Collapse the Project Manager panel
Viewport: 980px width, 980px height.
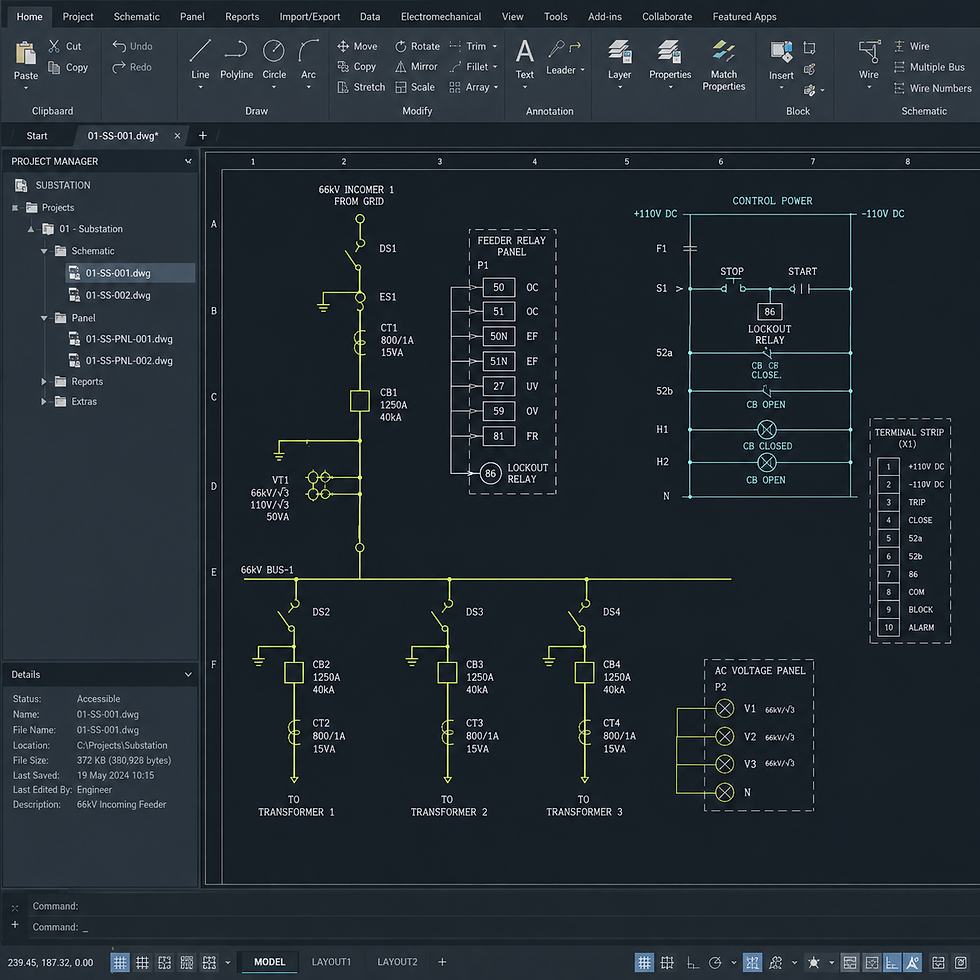pyautogui.click(x=188, y=161)
